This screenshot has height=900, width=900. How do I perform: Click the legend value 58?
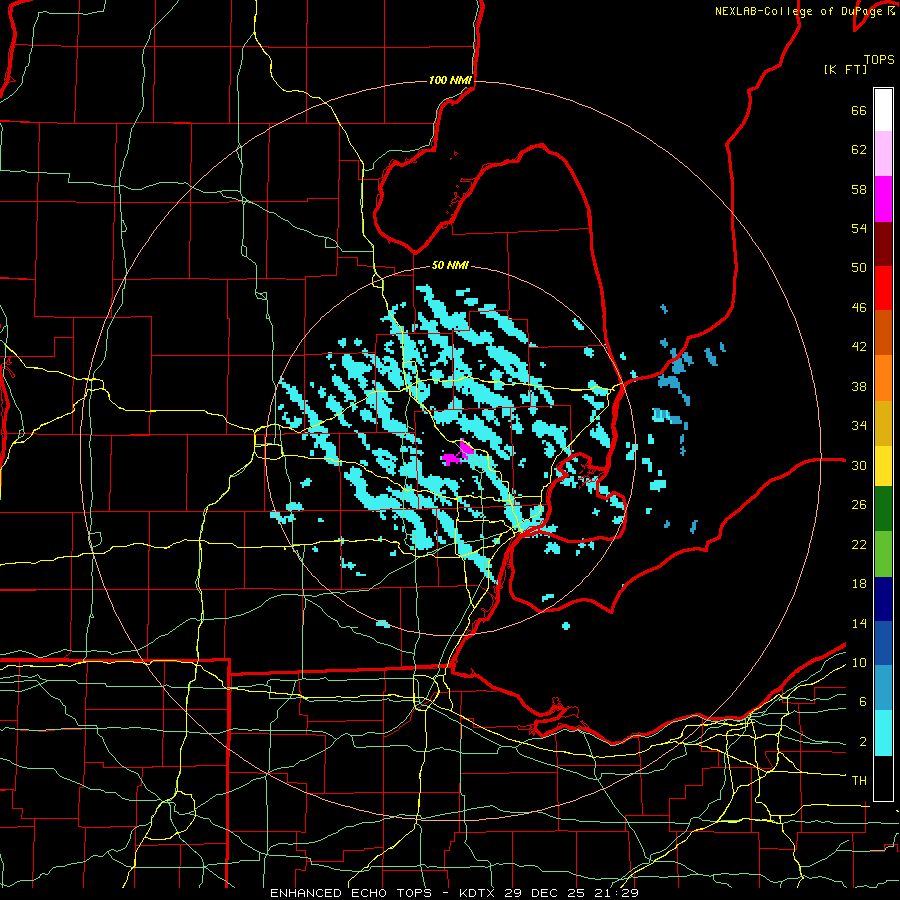[x=859, y=189]
